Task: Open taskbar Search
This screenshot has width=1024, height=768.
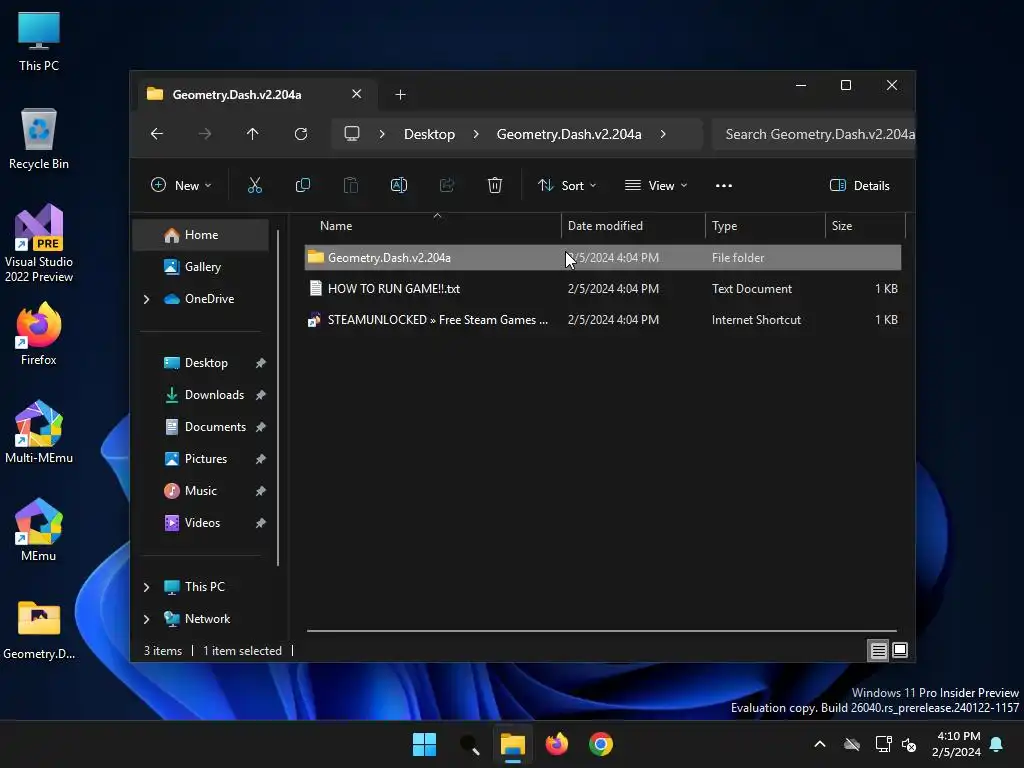Action: (469, 744)
